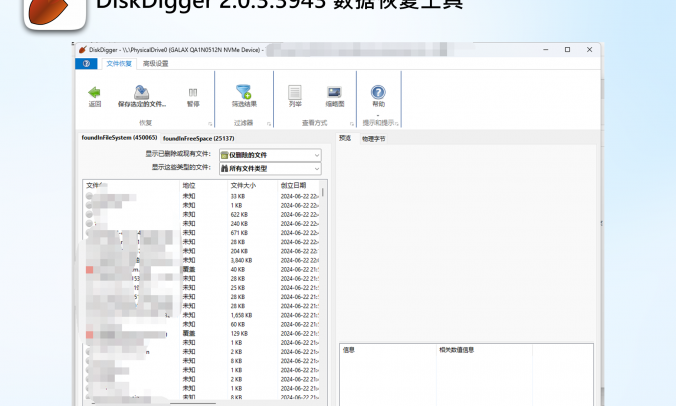Expand the 恢复 ribbon group launcher

[210, 124]
